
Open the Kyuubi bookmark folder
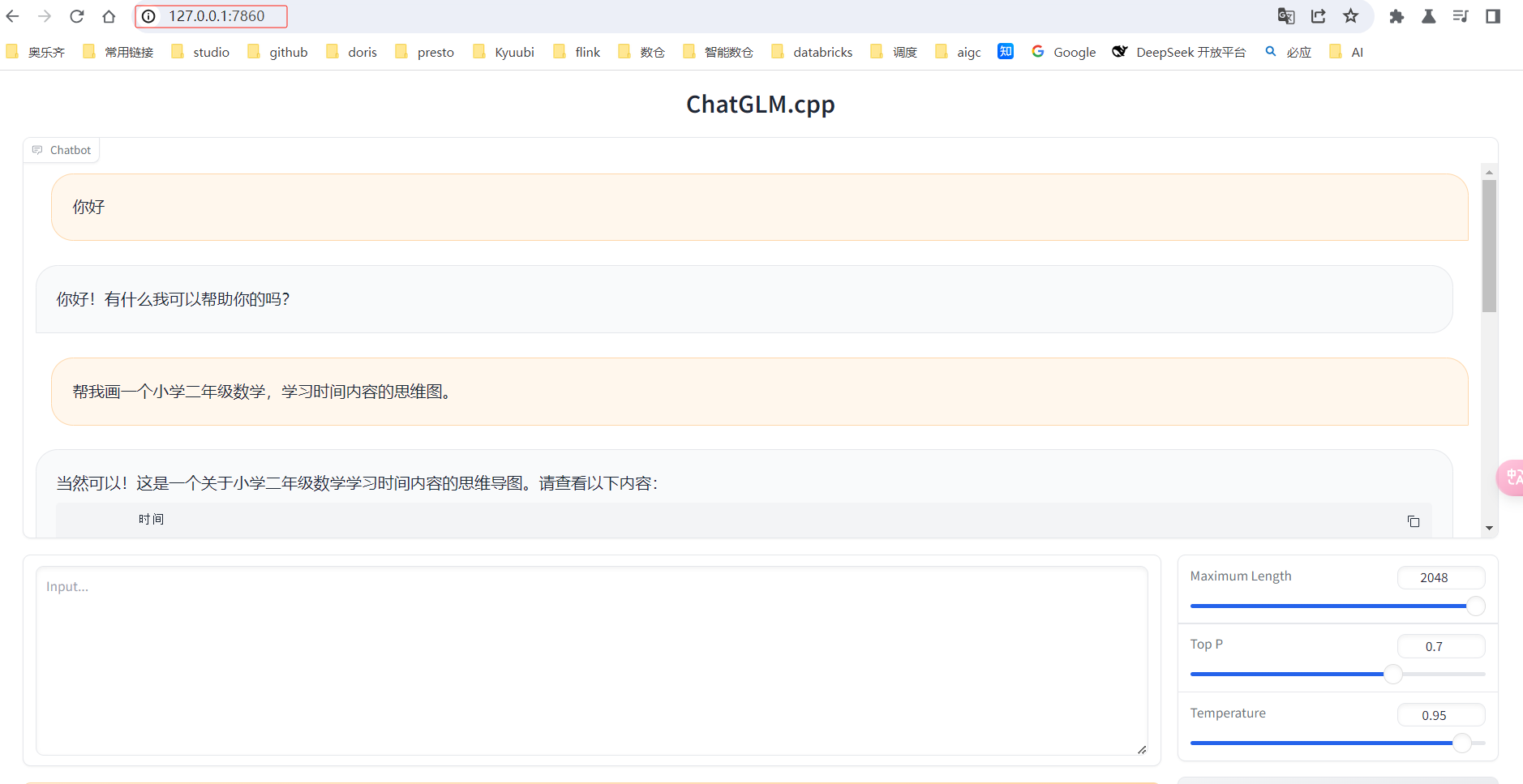[x=504, y=52]
